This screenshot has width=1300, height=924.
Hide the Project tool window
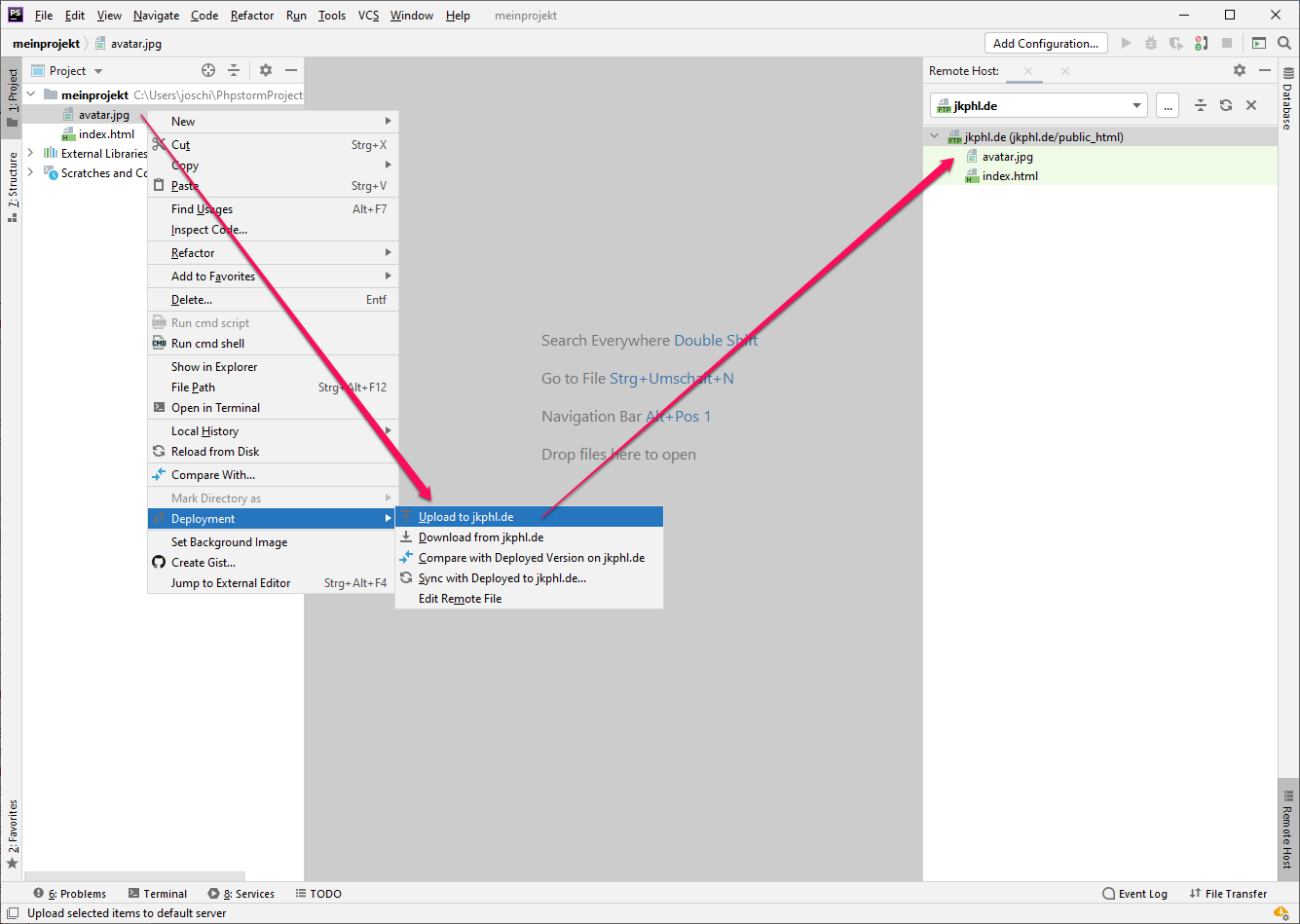pyautogui.click(x=291, y=70)
